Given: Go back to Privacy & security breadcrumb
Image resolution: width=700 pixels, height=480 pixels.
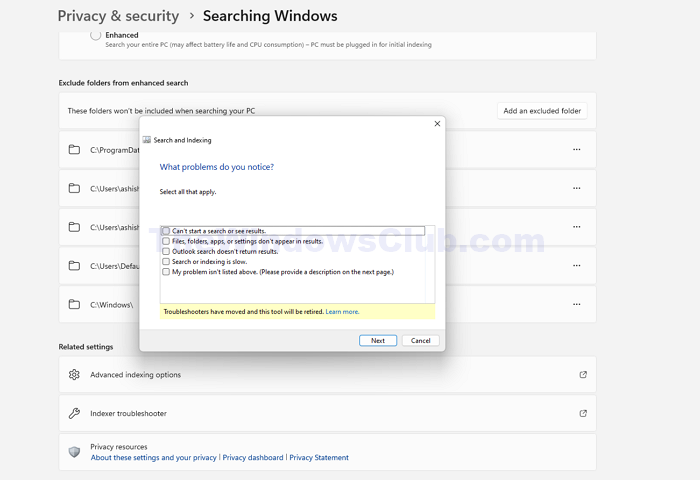Looking at the screenshot, I should (x=118, y=16).
